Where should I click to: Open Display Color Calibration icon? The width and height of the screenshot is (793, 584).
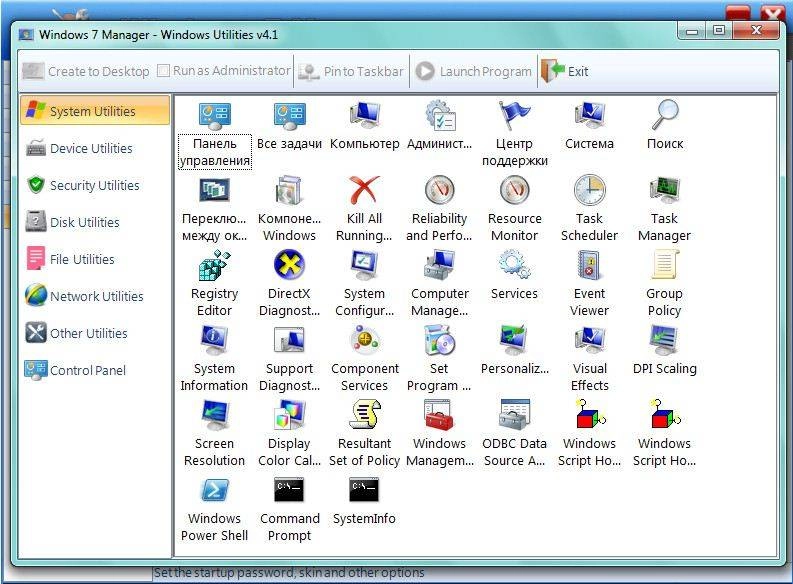[289, 415]
